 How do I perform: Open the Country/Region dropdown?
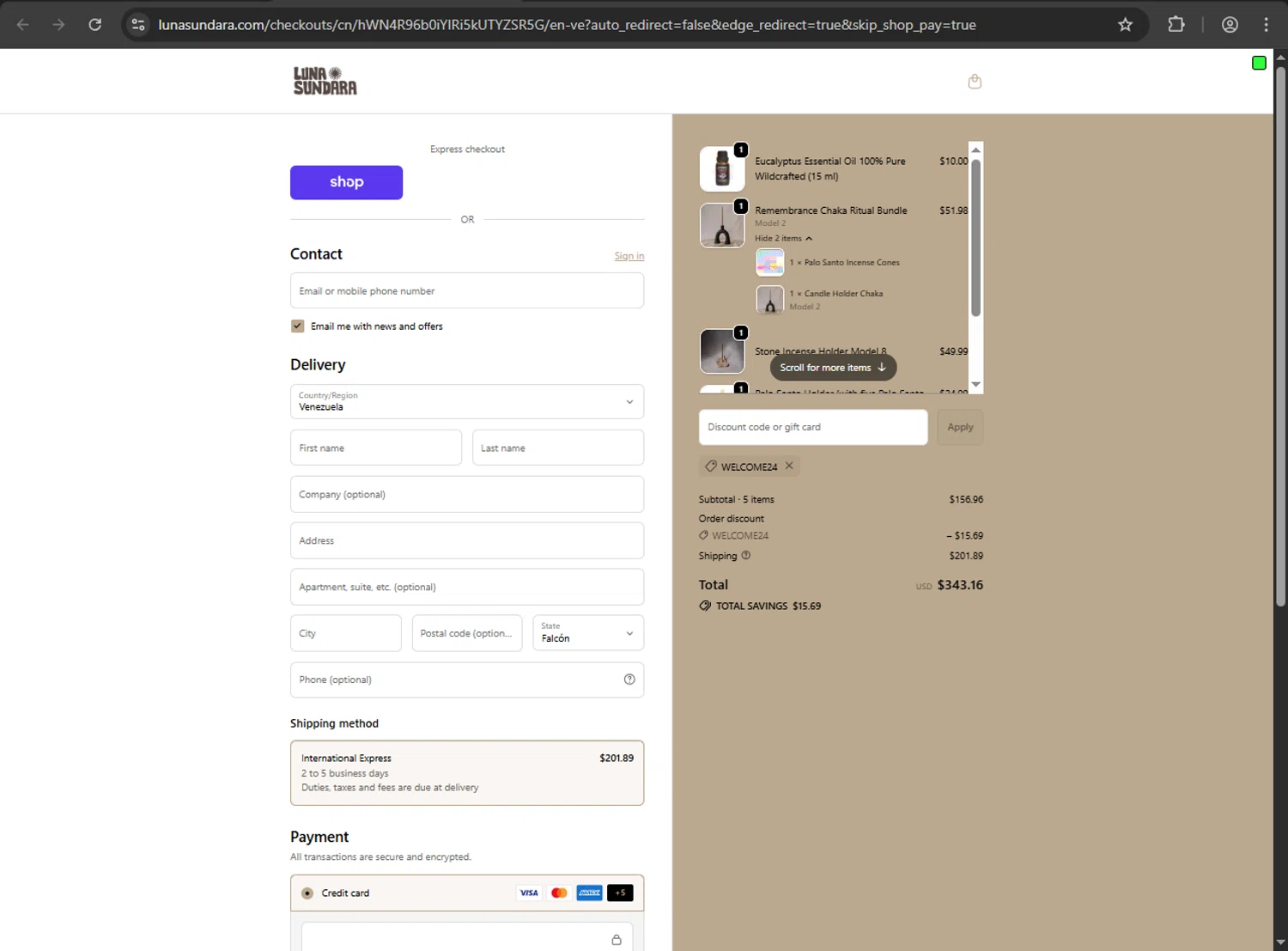[467, 401]
